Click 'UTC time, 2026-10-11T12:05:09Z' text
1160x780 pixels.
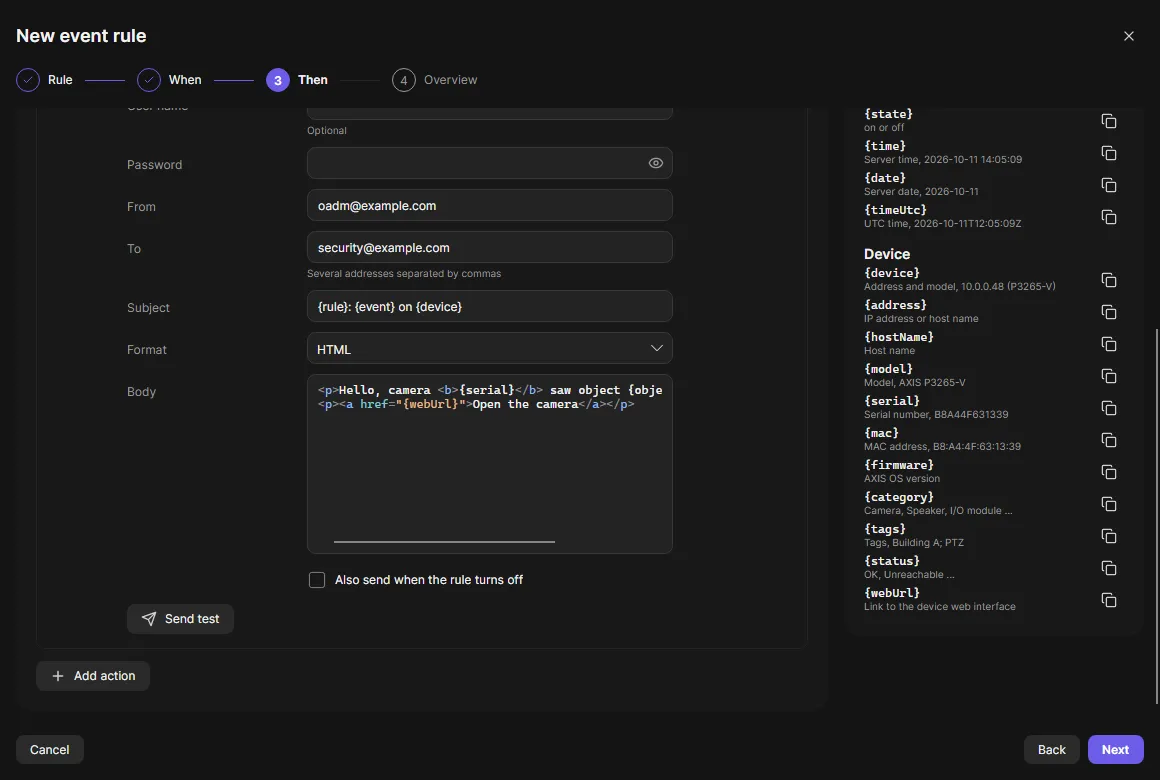942,223
